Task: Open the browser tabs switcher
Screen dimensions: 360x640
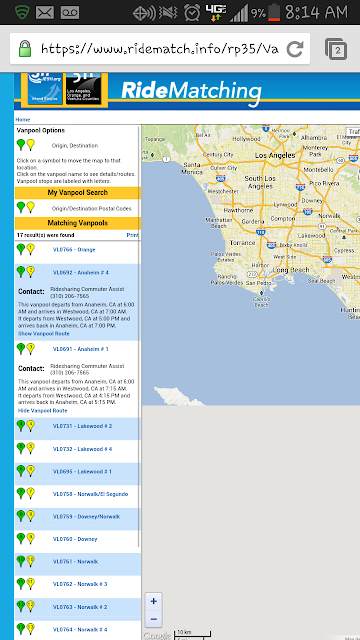Action: click(x=336, y=49)
